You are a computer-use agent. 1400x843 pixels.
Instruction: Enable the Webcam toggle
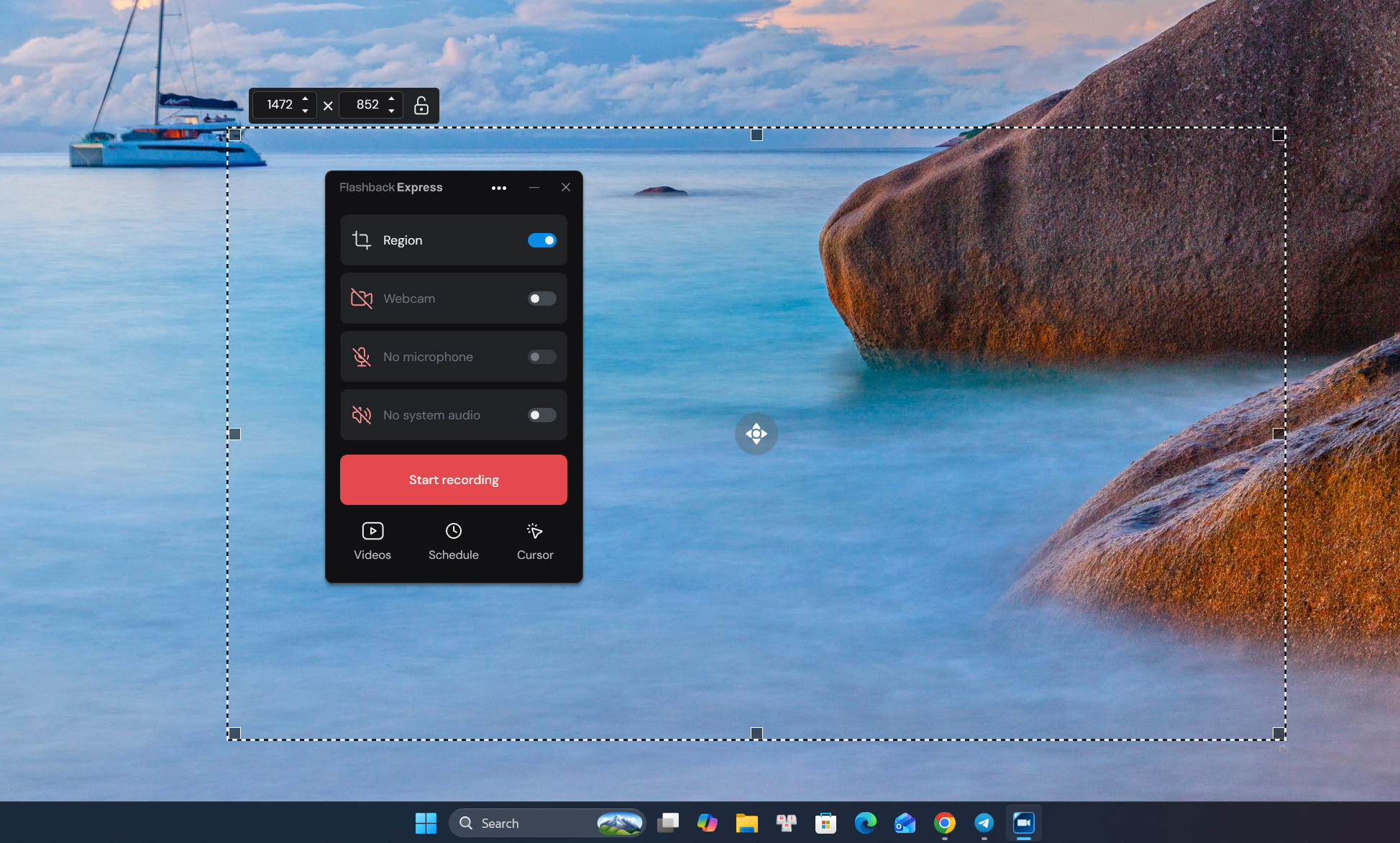(x=542, y=299)
